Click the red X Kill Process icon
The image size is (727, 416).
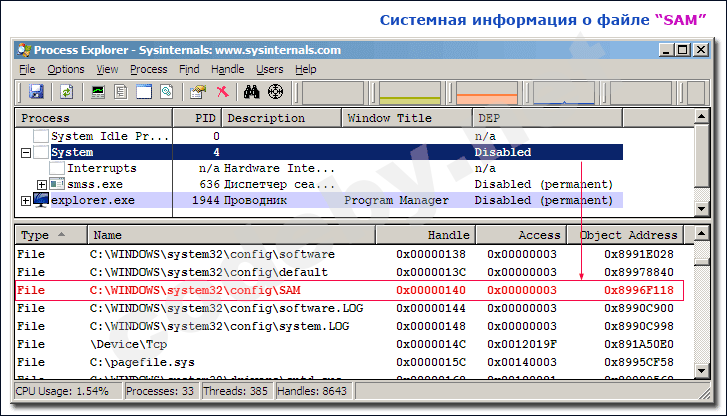pyautogui.click(x=223, y=92)
